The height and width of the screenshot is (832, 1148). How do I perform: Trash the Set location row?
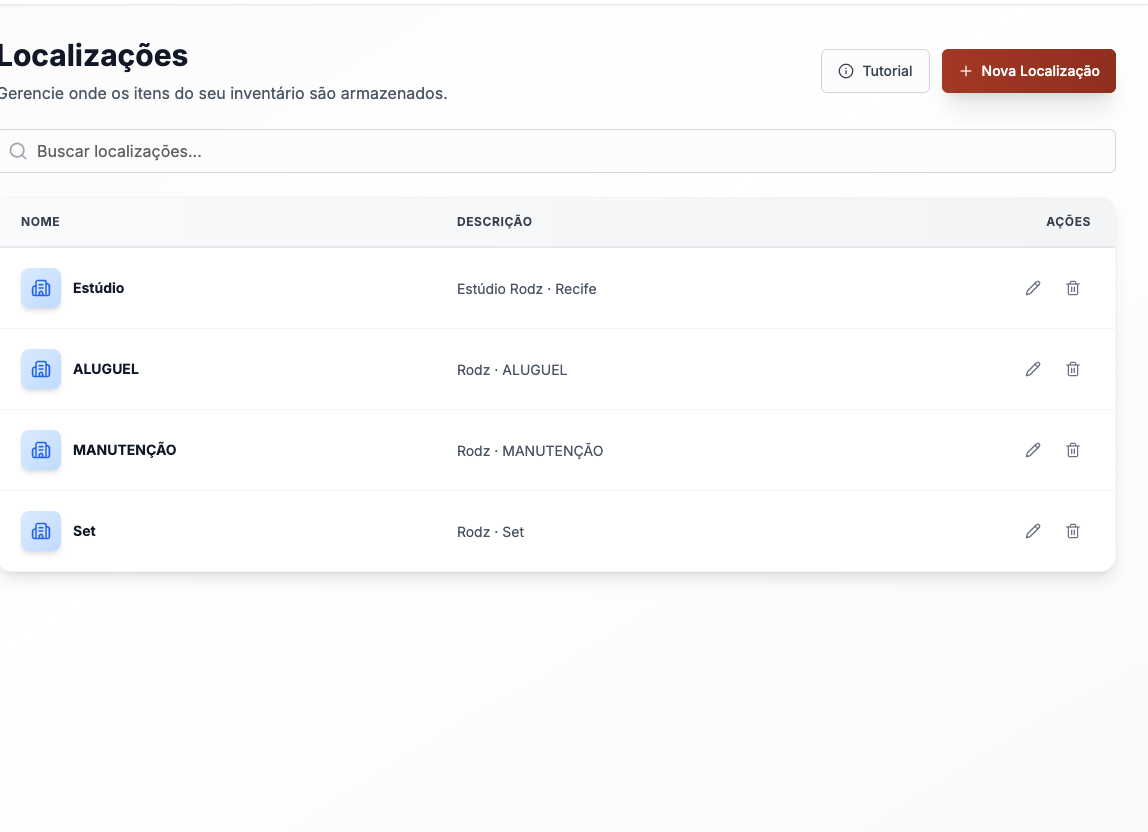pyautogui.click(x=1073, y=531)
